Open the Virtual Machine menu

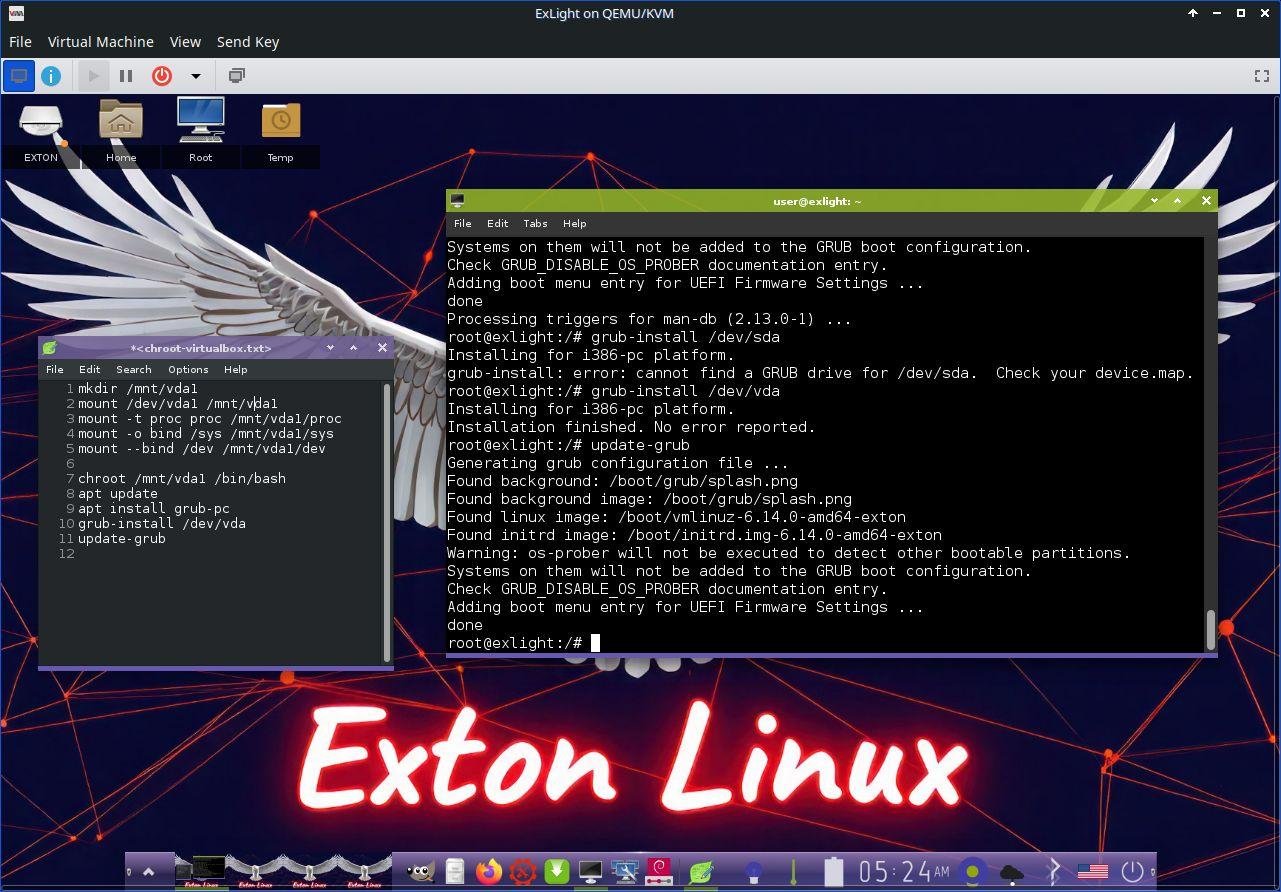tap(101, 42)
